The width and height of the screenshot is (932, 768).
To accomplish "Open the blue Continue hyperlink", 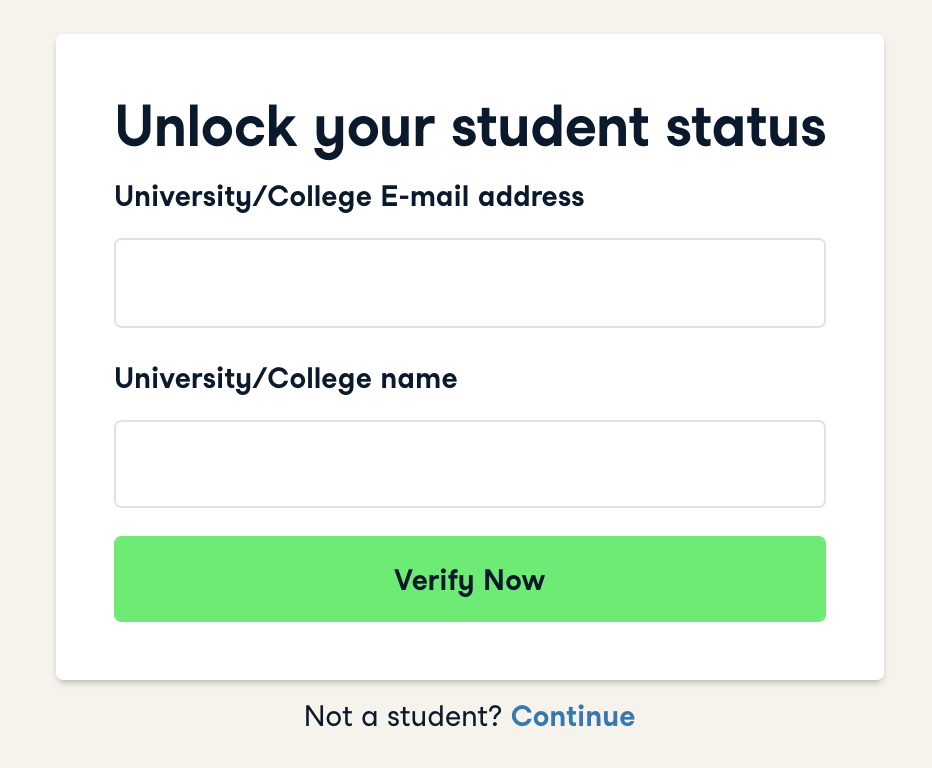I will click(572, 716).
